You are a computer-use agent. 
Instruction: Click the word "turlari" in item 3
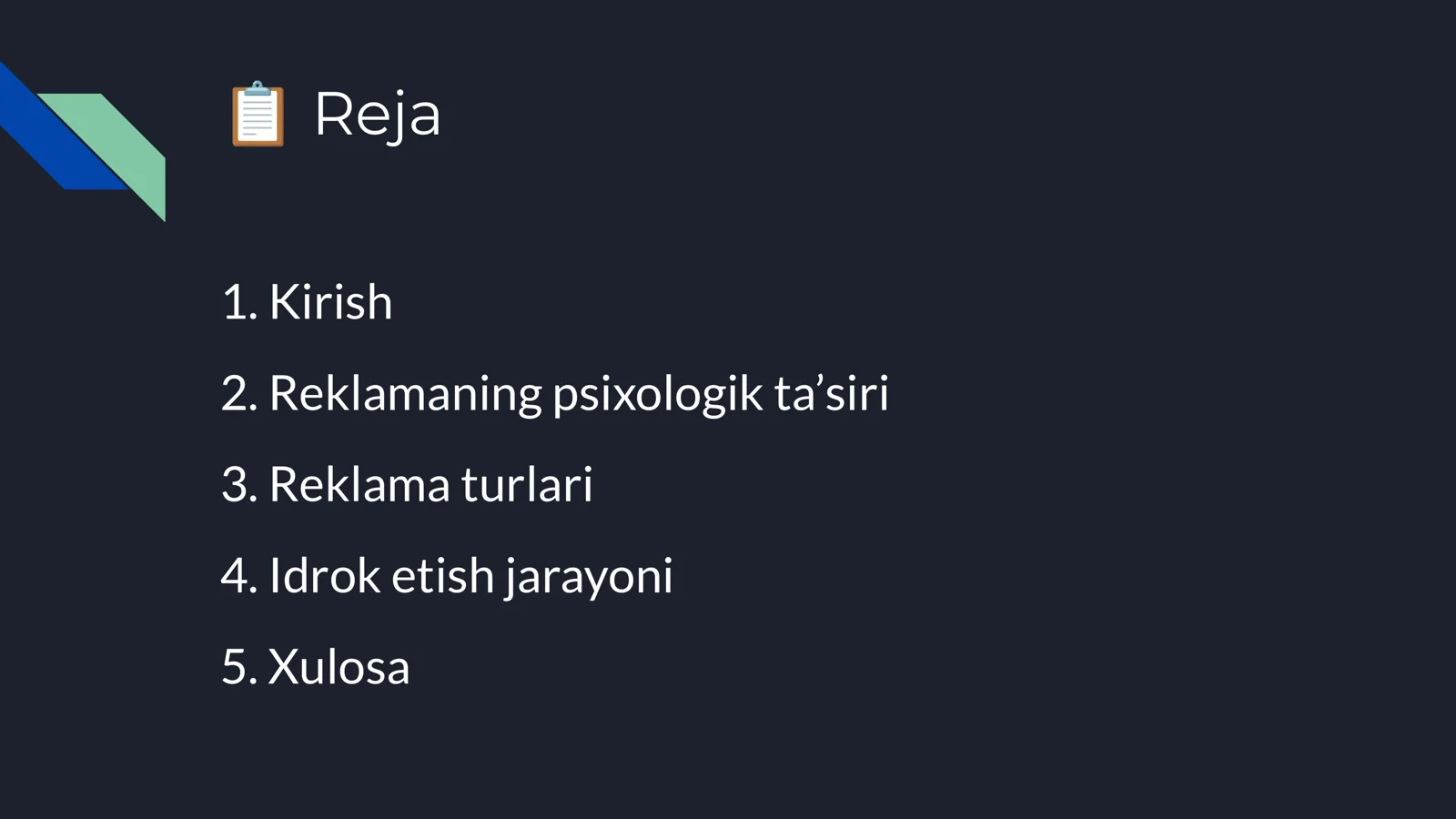(527, 484)
